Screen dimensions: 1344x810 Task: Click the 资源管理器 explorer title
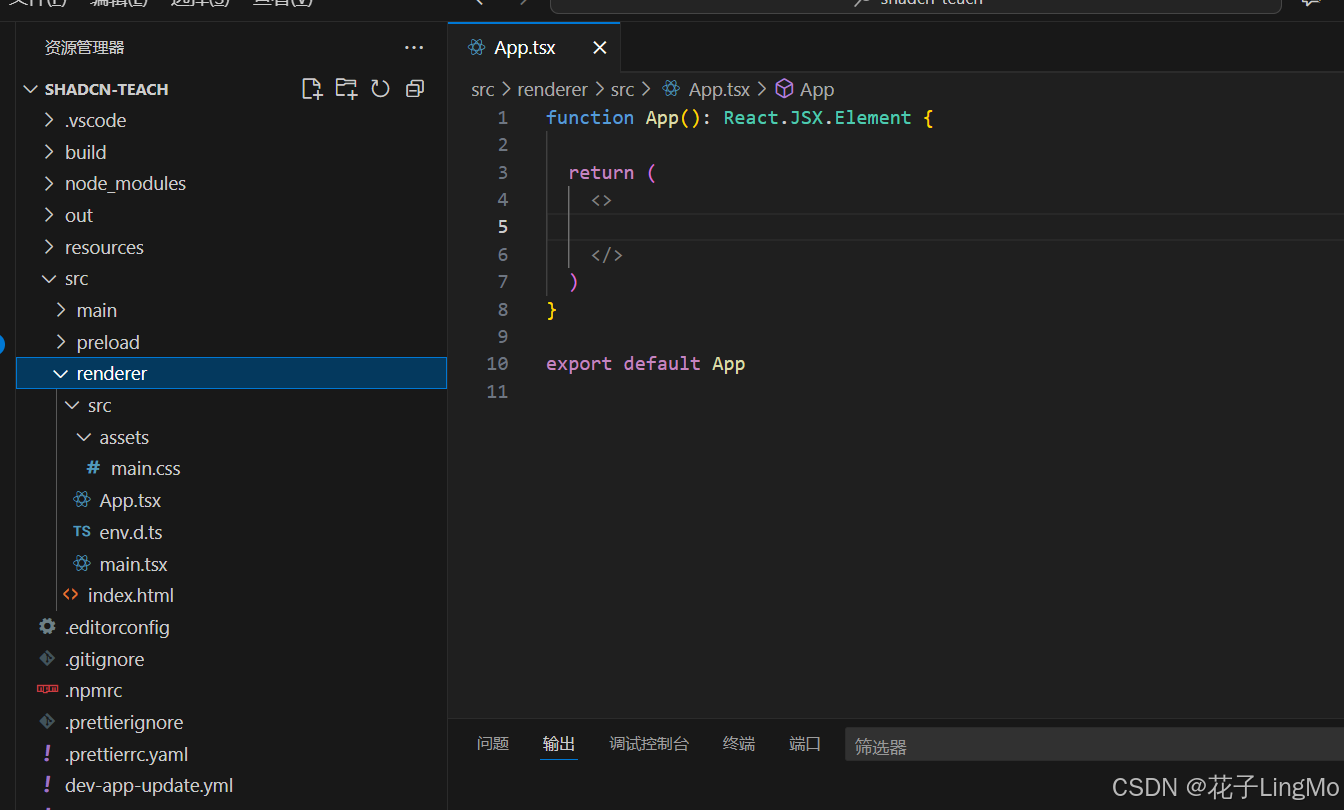click(84, 47)
